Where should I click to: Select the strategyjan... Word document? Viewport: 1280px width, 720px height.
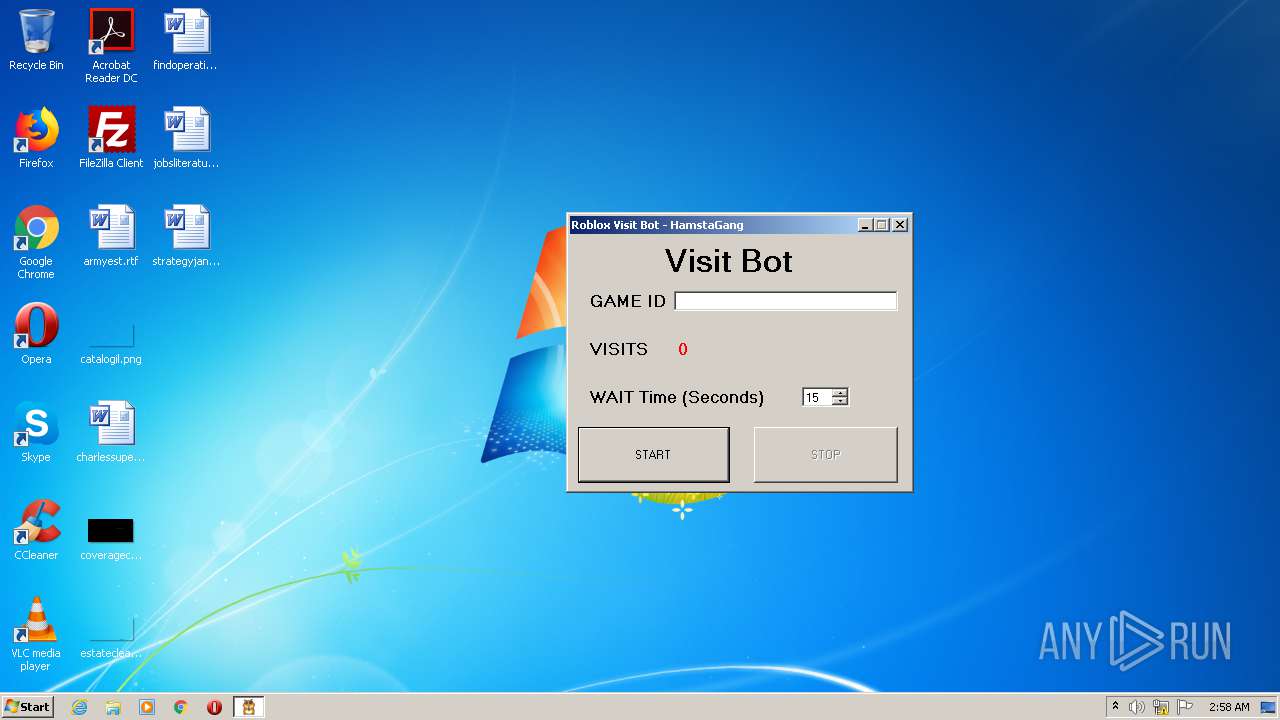click(x=186, y=236)
